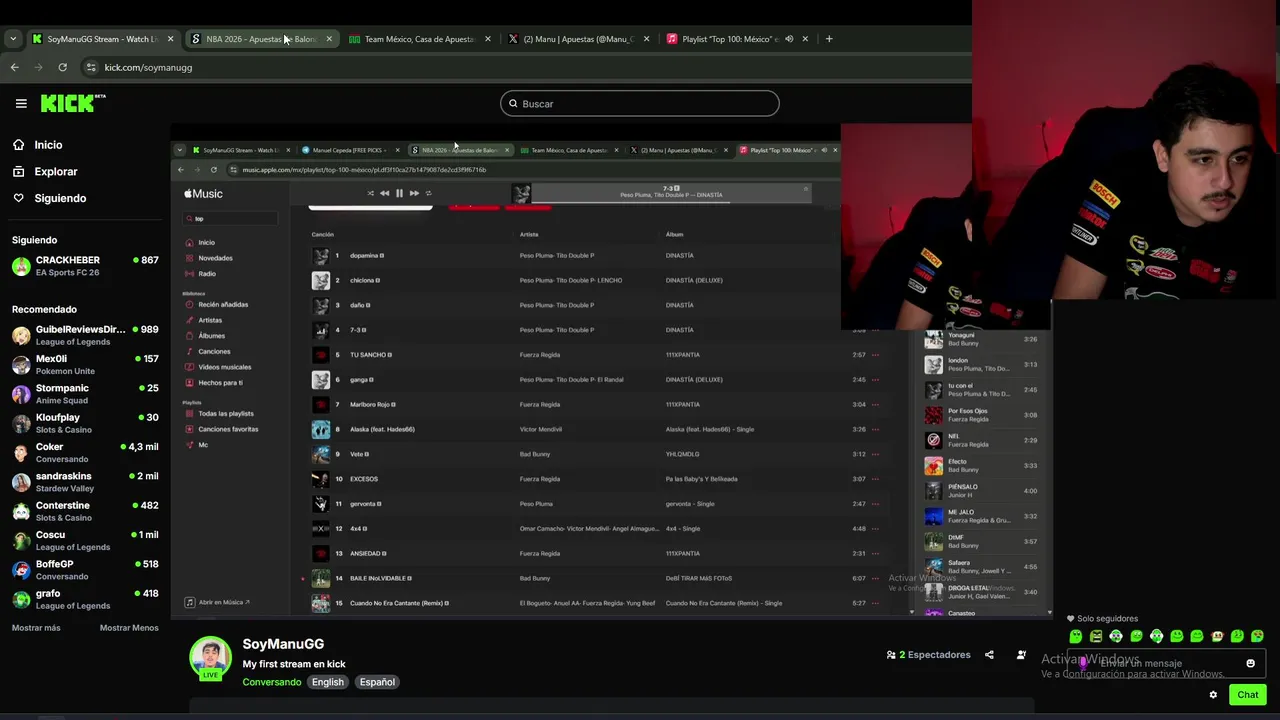This screenshot has height=720, width=1280.
Task: Mute the Playlist Top 100 tab audio
Action: (x=789, y=39)
